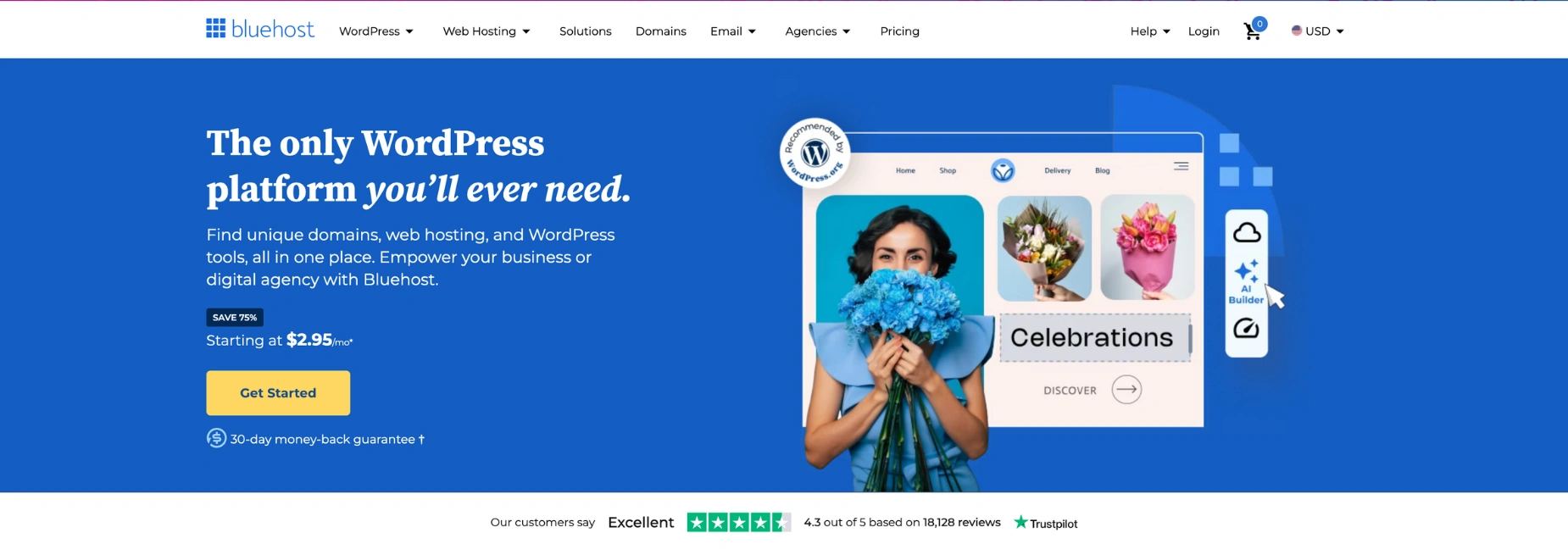Open the Email dropdown menu
The image size is (1568, 555).
(x=733, y=31)
